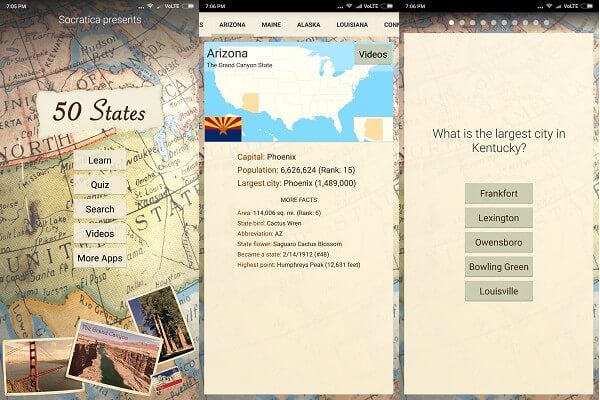Switch to the LOUISIANA tab
600x400 pixels.
click(352, 24)
